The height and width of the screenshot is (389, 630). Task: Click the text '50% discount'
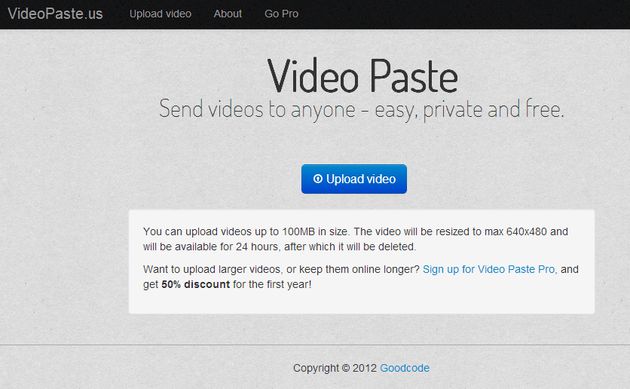tap(196, 285)
